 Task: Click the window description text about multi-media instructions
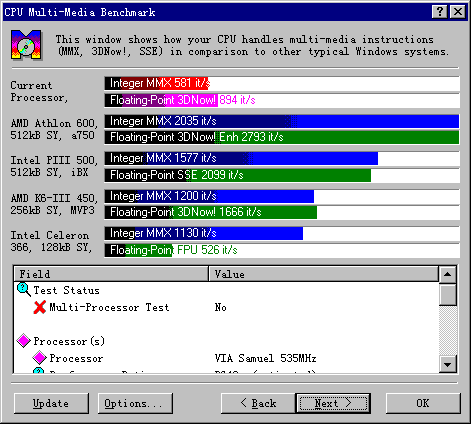pyautogui.click(x=252, y=46)
